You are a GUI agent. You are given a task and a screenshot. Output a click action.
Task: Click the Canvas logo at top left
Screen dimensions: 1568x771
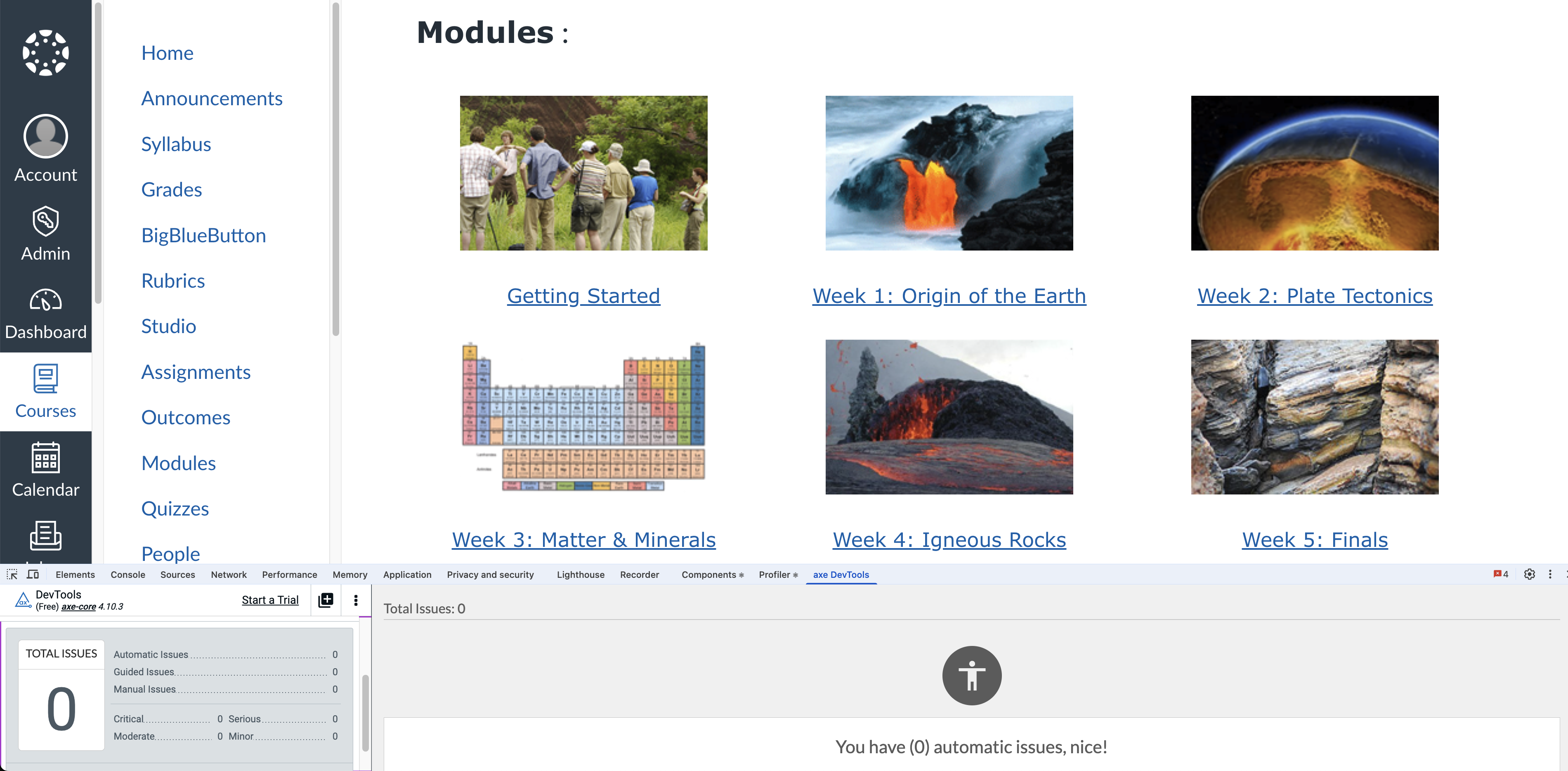click(x=45, y=52)
